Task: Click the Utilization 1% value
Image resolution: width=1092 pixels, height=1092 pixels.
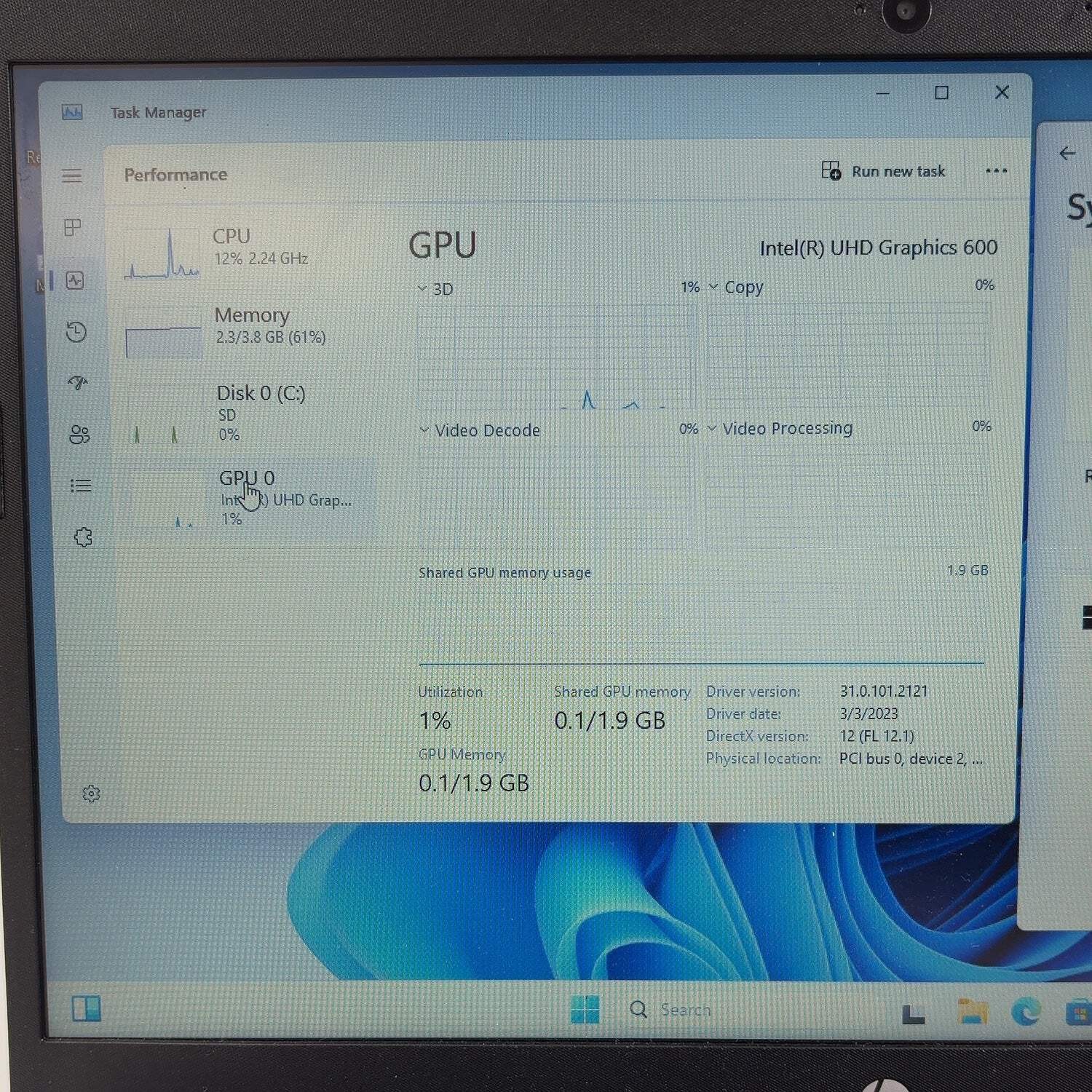Action: tap(435, 721)
